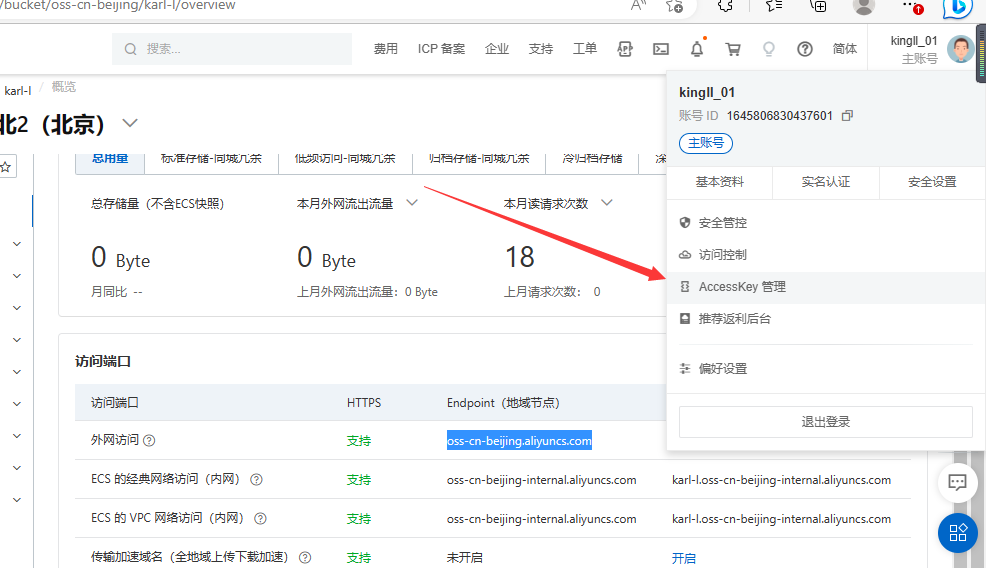Open the Cloud Shell terminal icon
Viewport: 986px width, 568px height.
661,49
